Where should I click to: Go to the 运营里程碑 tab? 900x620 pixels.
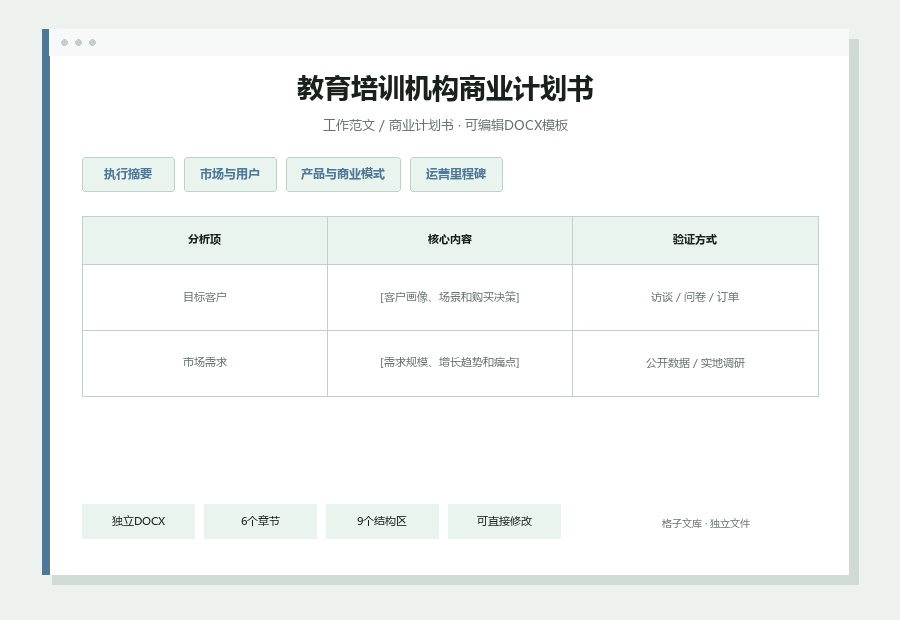456,175
